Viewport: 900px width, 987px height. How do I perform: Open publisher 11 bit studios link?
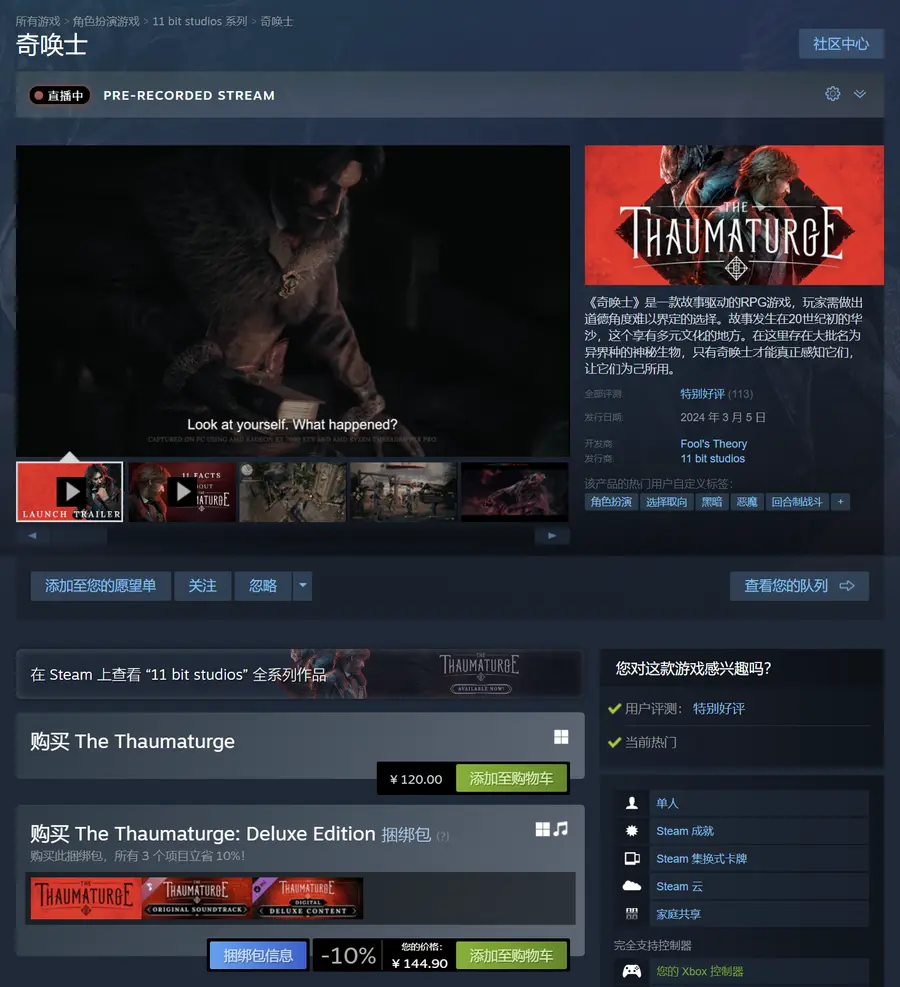coord(712,459)
